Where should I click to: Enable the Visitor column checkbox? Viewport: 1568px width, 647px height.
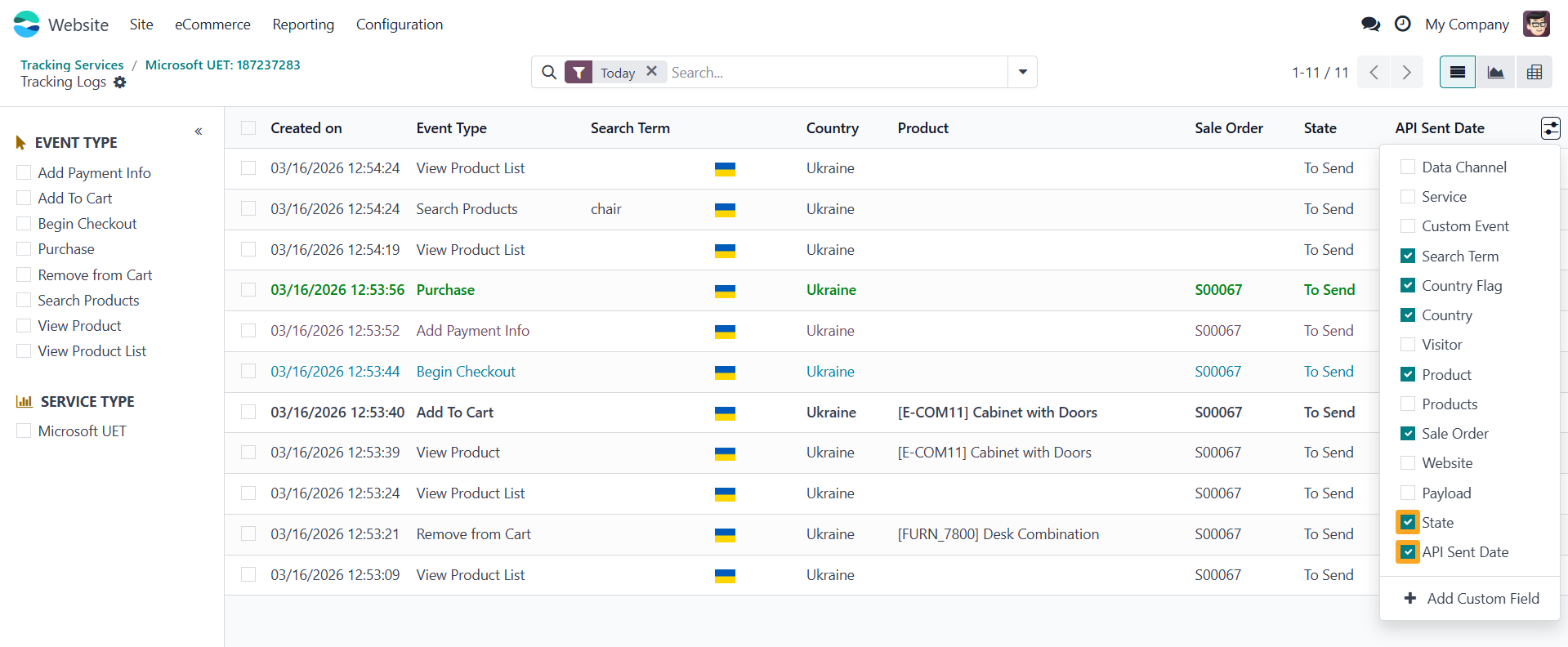(x=1408, y=345)
